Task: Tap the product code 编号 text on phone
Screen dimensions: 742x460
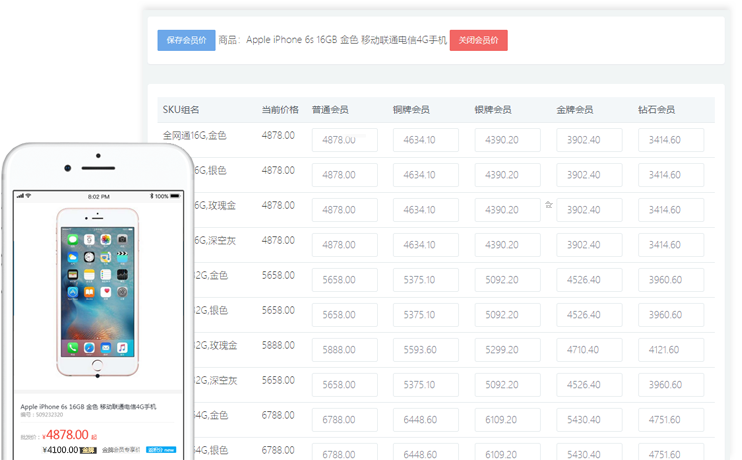Action: [42, 415]
